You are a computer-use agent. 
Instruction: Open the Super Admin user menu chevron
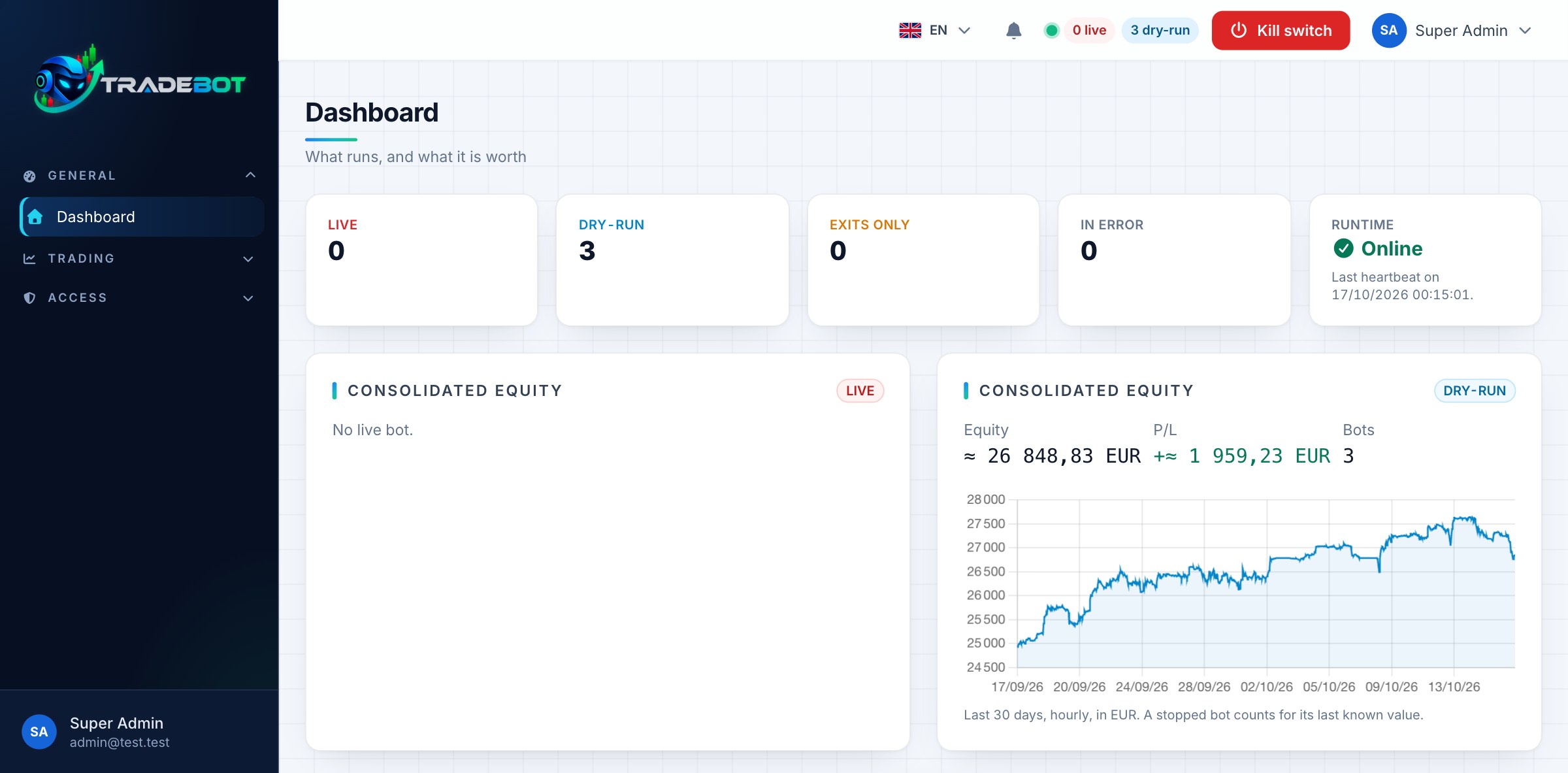coord(1525,31)
